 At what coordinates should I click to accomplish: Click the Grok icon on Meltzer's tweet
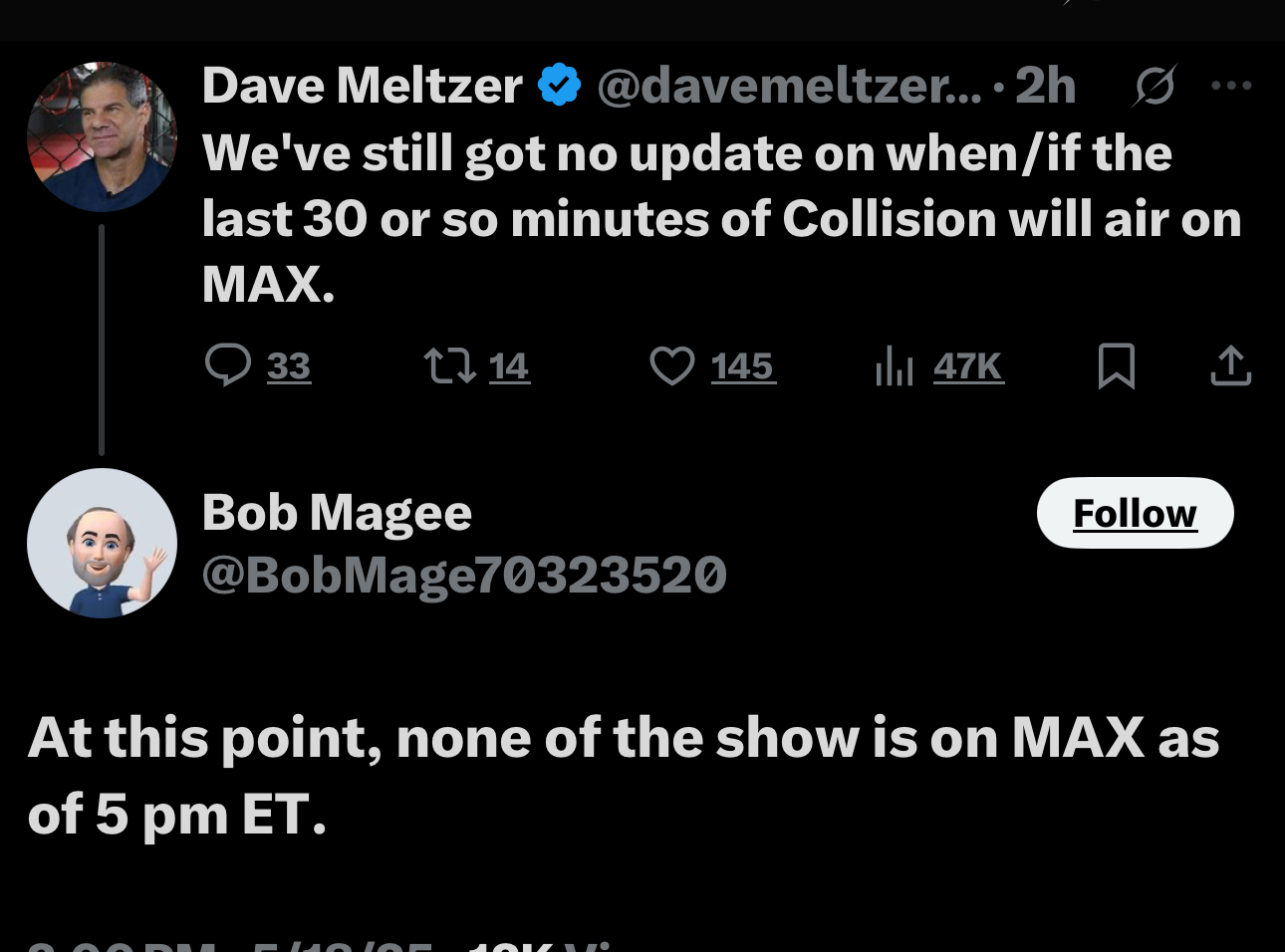pos(1155,86)
